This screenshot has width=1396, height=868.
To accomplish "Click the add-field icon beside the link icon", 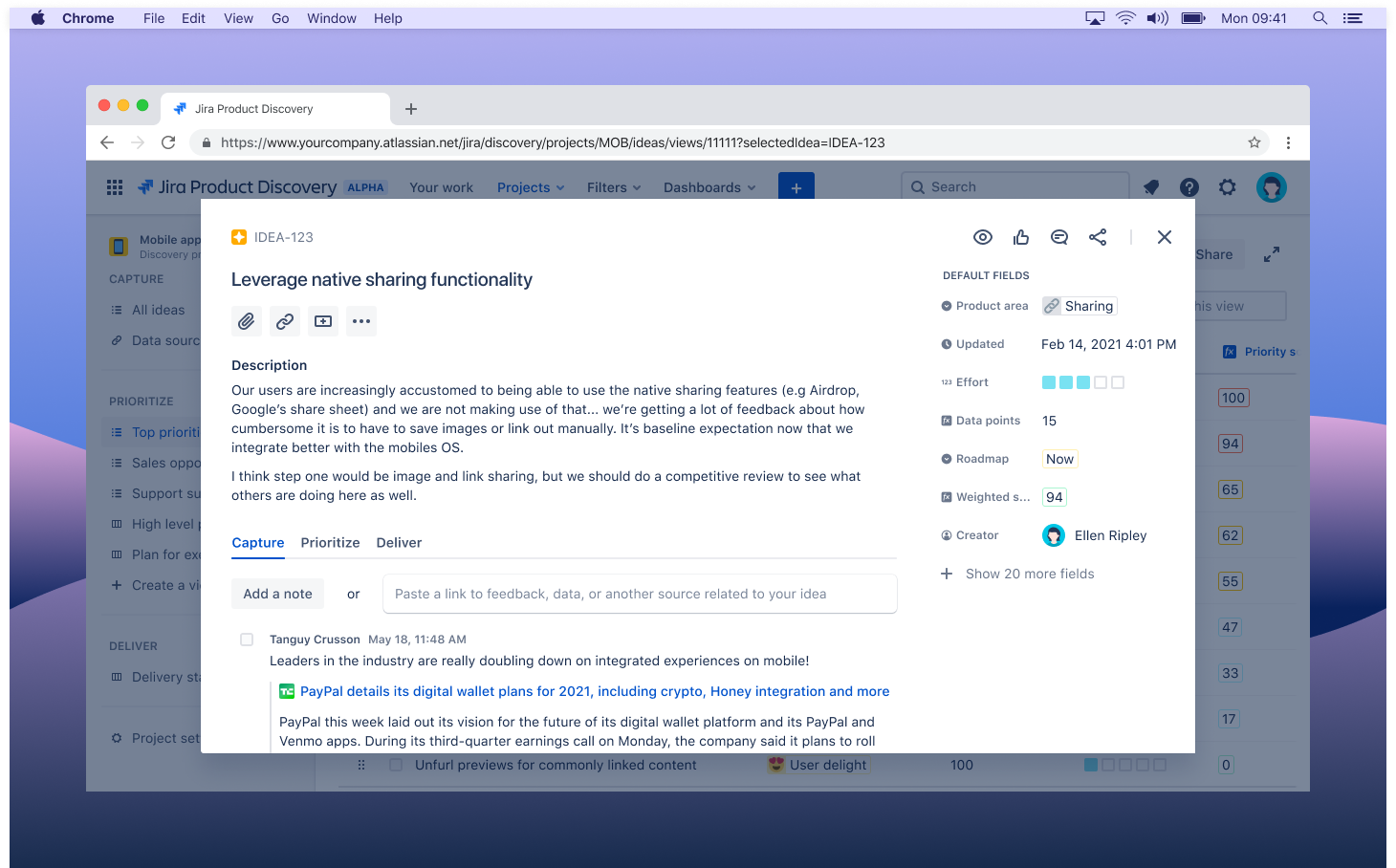I will 323,321.
